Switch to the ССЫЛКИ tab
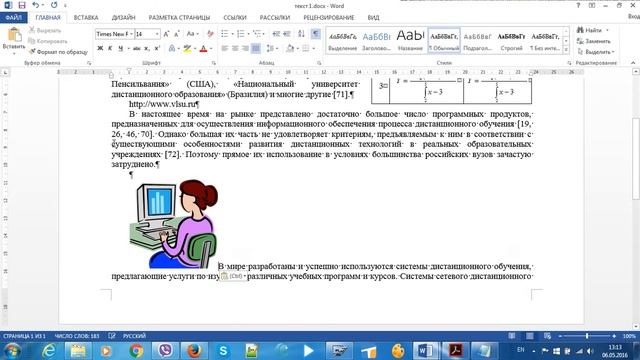Image resolution: width=640 pixels, height=360 pixels. [x=235, y=18]
